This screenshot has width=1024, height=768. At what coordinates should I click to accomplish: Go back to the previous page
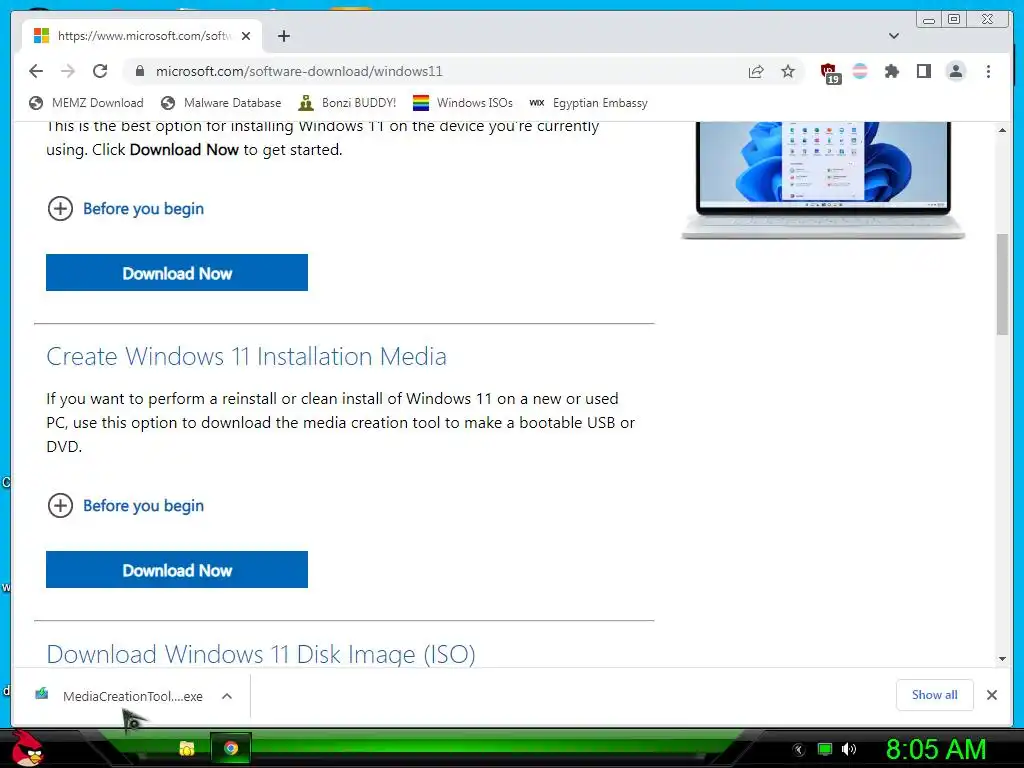(x=36, y=71)
